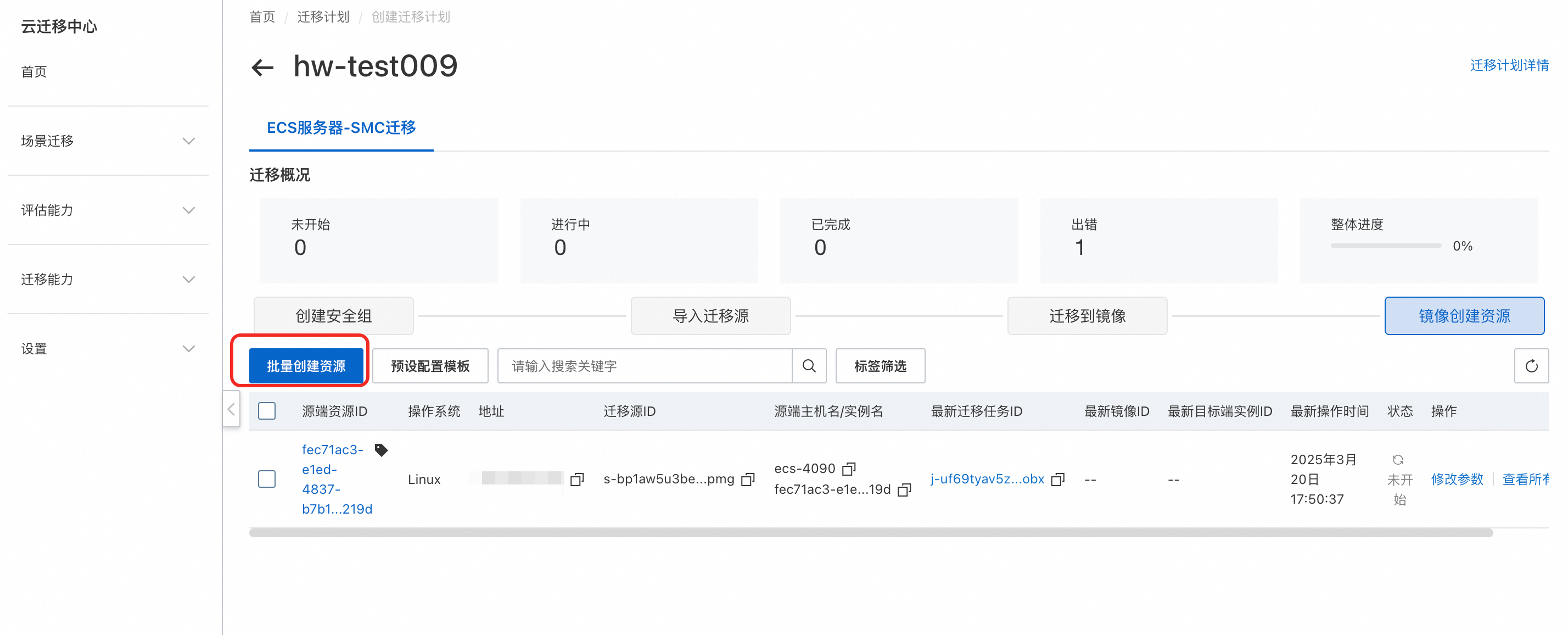Collapse the left sidebar using the arrow handle
Viewport: 1568px width, 635px height.
[231, 410]
